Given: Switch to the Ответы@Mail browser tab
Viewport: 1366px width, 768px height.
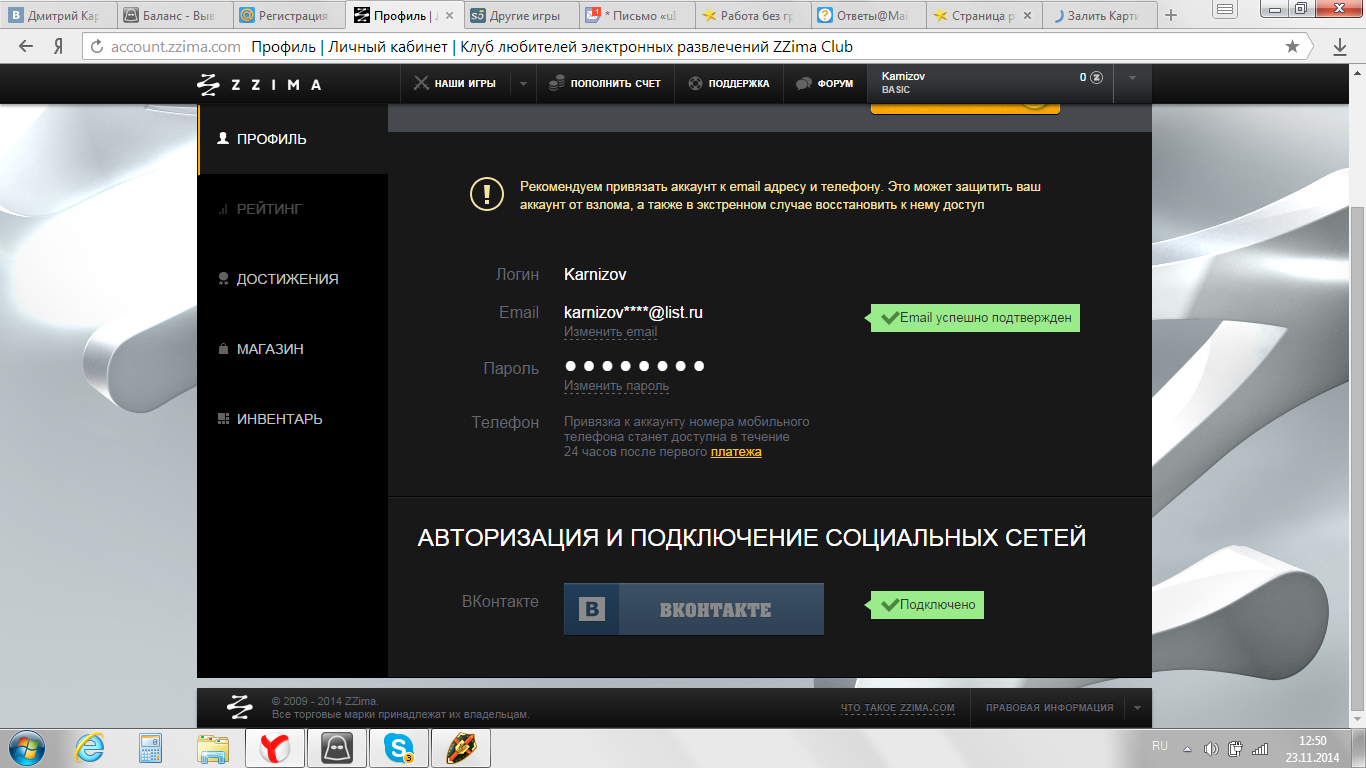Looking at the screenshot, I should 869,15.
